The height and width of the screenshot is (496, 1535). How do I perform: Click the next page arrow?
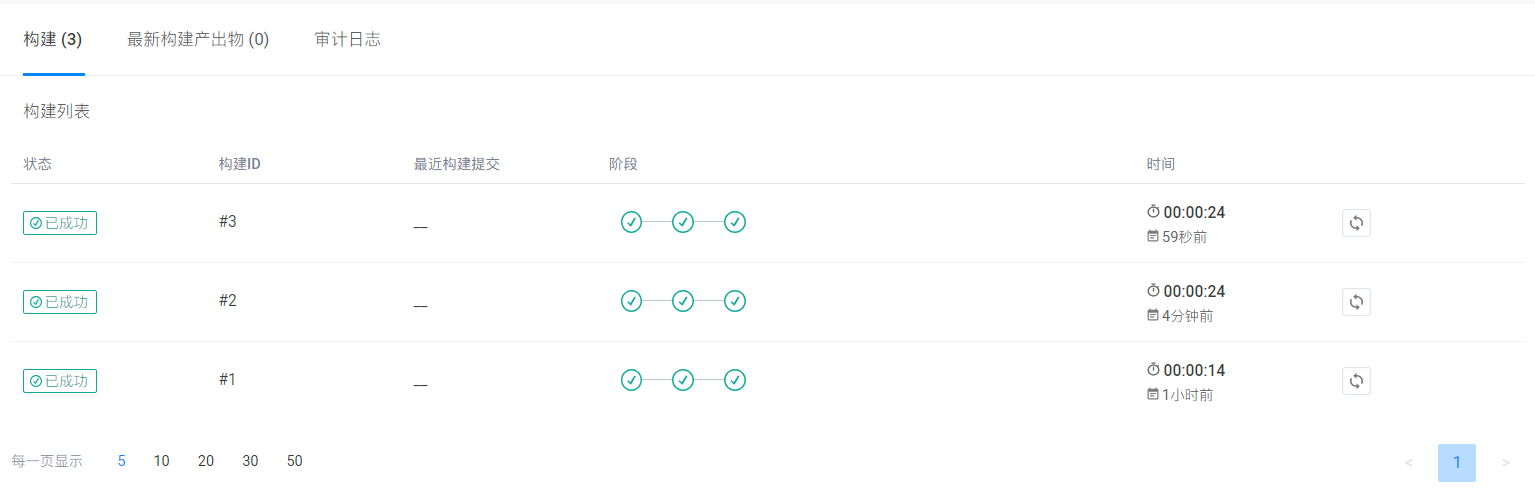click(1506, 463)
